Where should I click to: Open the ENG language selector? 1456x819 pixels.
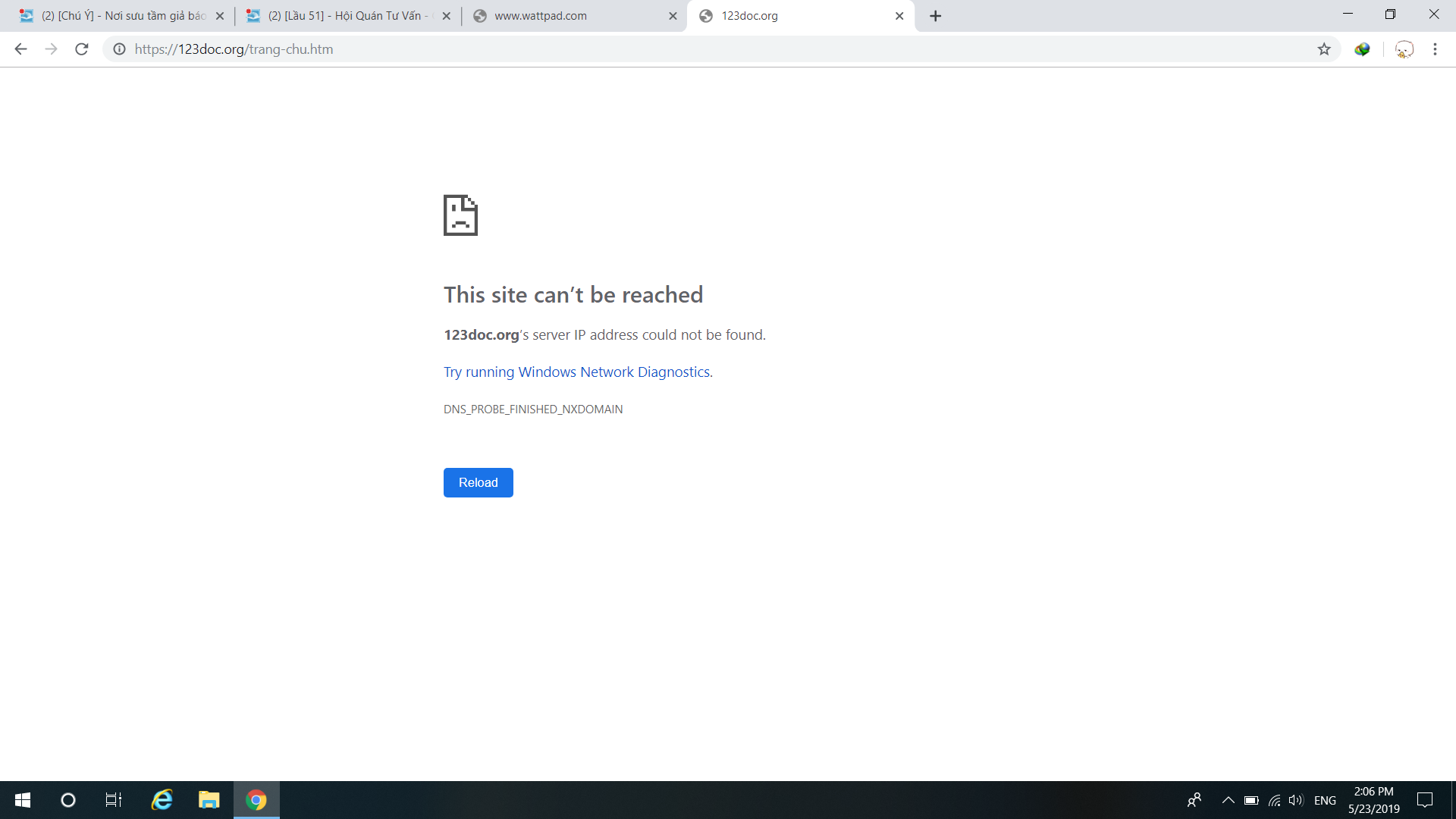pyautogui.click(x=1325, y=800)
